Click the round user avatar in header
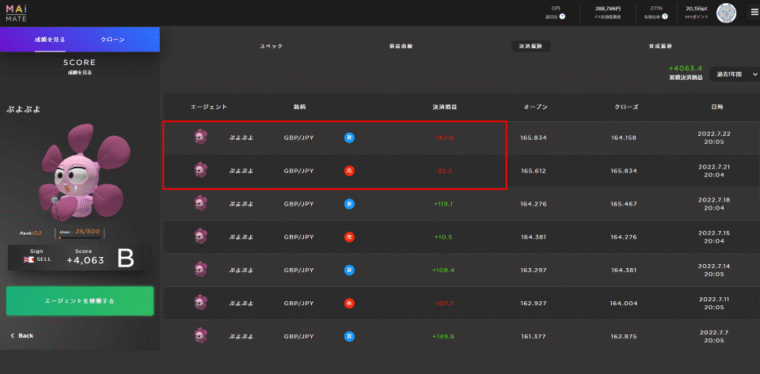760x374 pixels. coord(726,13)
